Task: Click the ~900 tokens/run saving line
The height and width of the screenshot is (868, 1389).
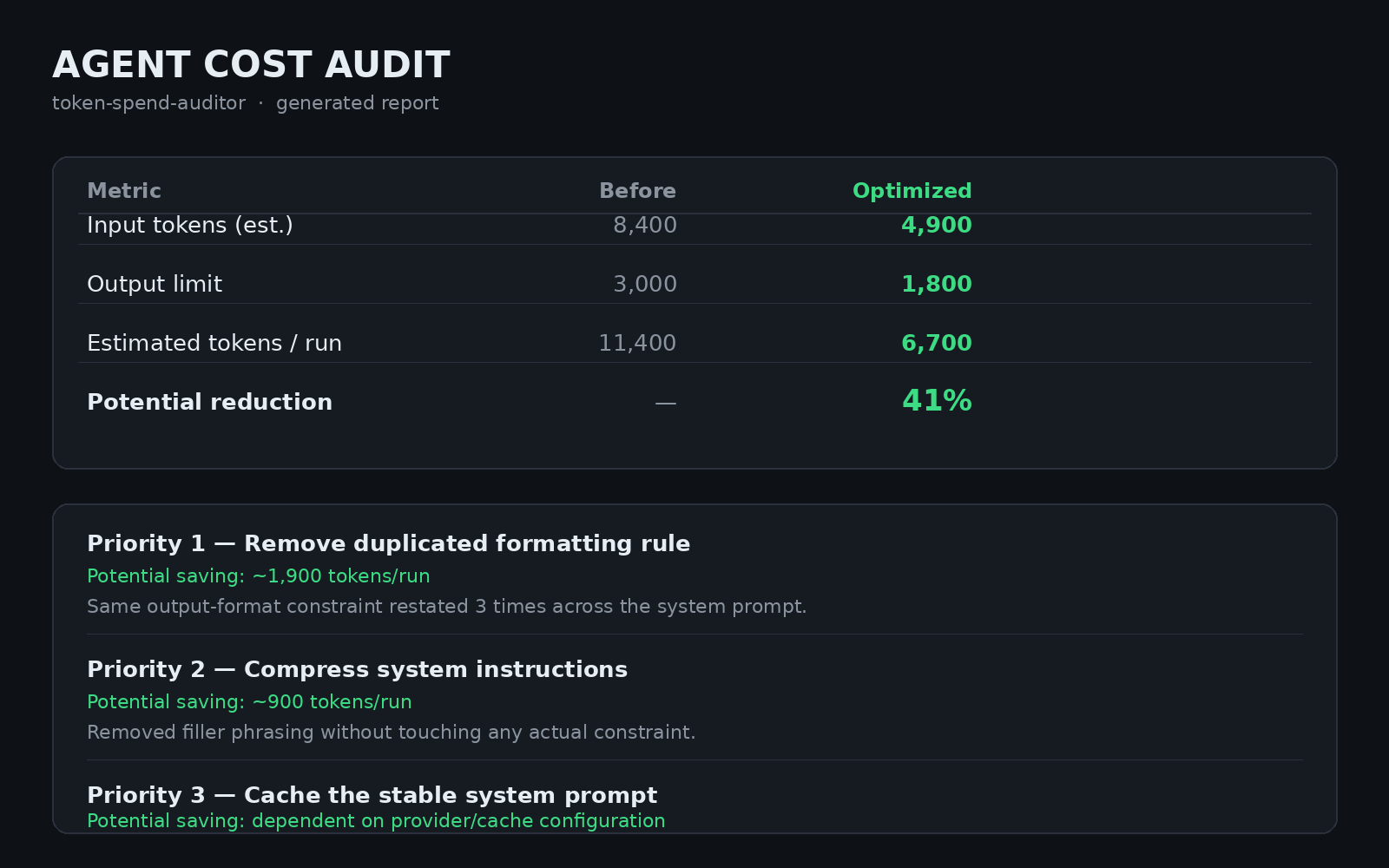Action: coord(250,702)
